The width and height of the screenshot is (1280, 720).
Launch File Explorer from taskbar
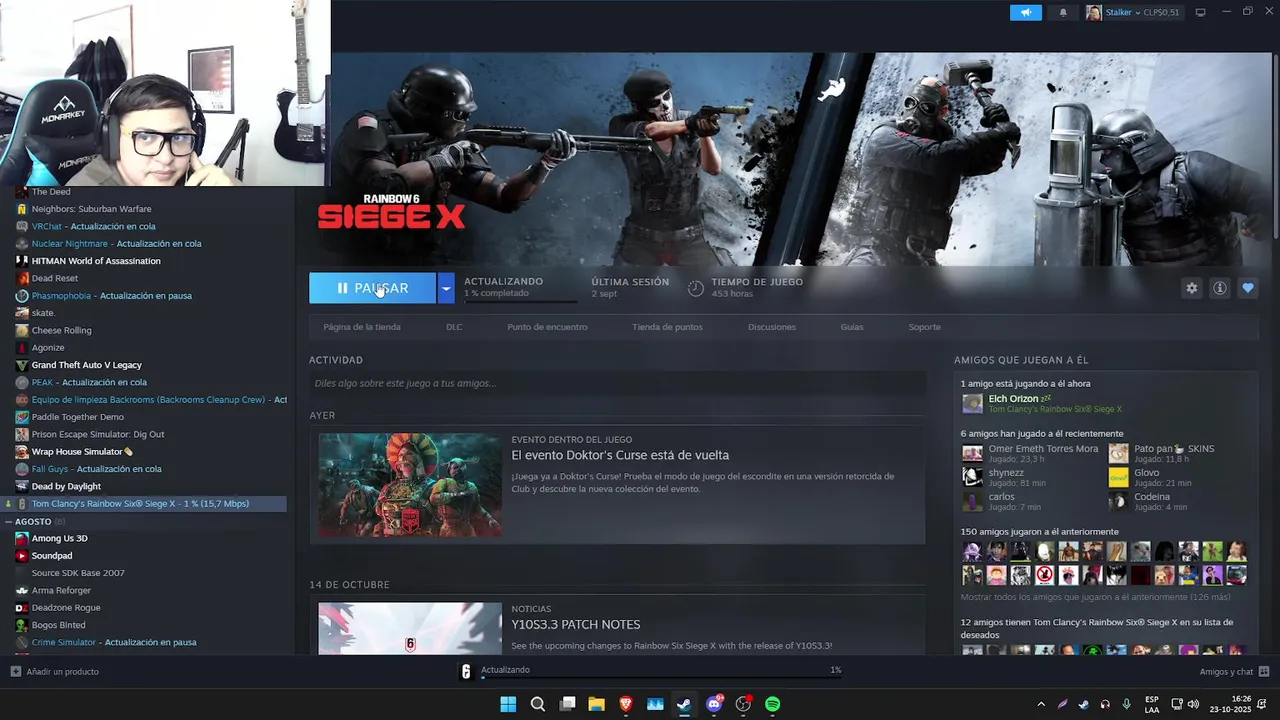(x=596, y=704)
